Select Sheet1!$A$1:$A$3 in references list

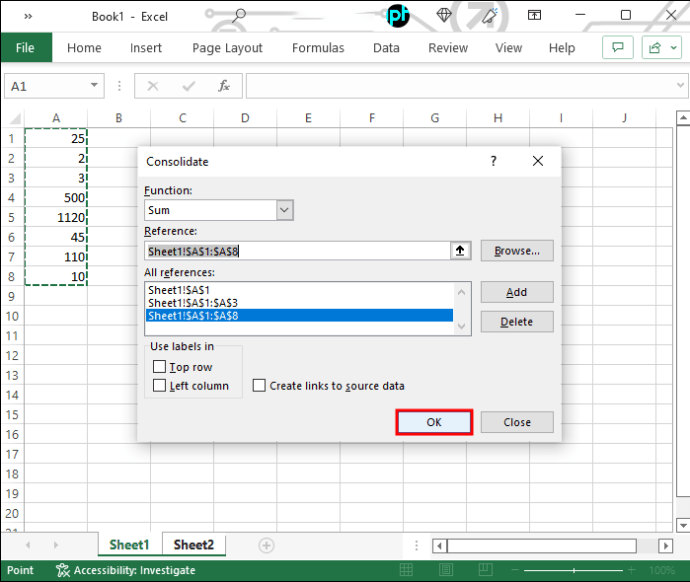[299, 303]
